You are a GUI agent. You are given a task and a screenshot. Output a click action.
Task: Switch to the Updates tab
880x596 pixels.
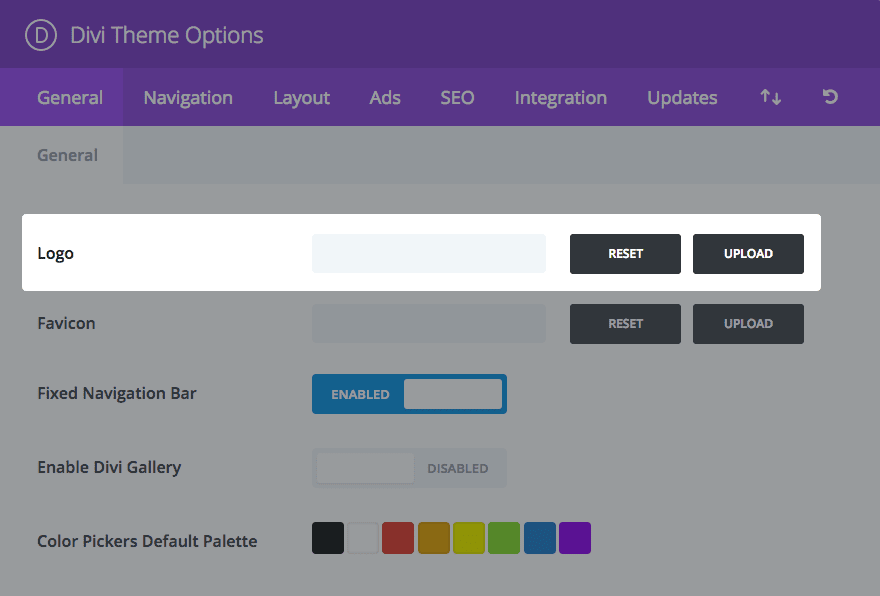tap(682, 97)
